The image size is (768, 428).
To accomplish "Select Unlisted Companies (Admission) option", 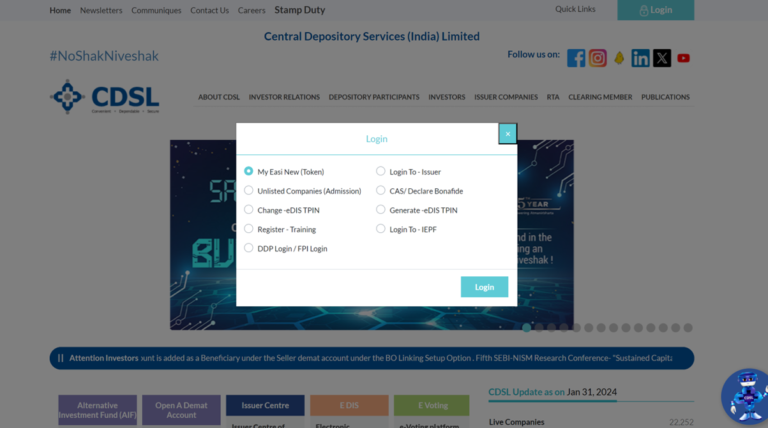I will pos(248,190).
